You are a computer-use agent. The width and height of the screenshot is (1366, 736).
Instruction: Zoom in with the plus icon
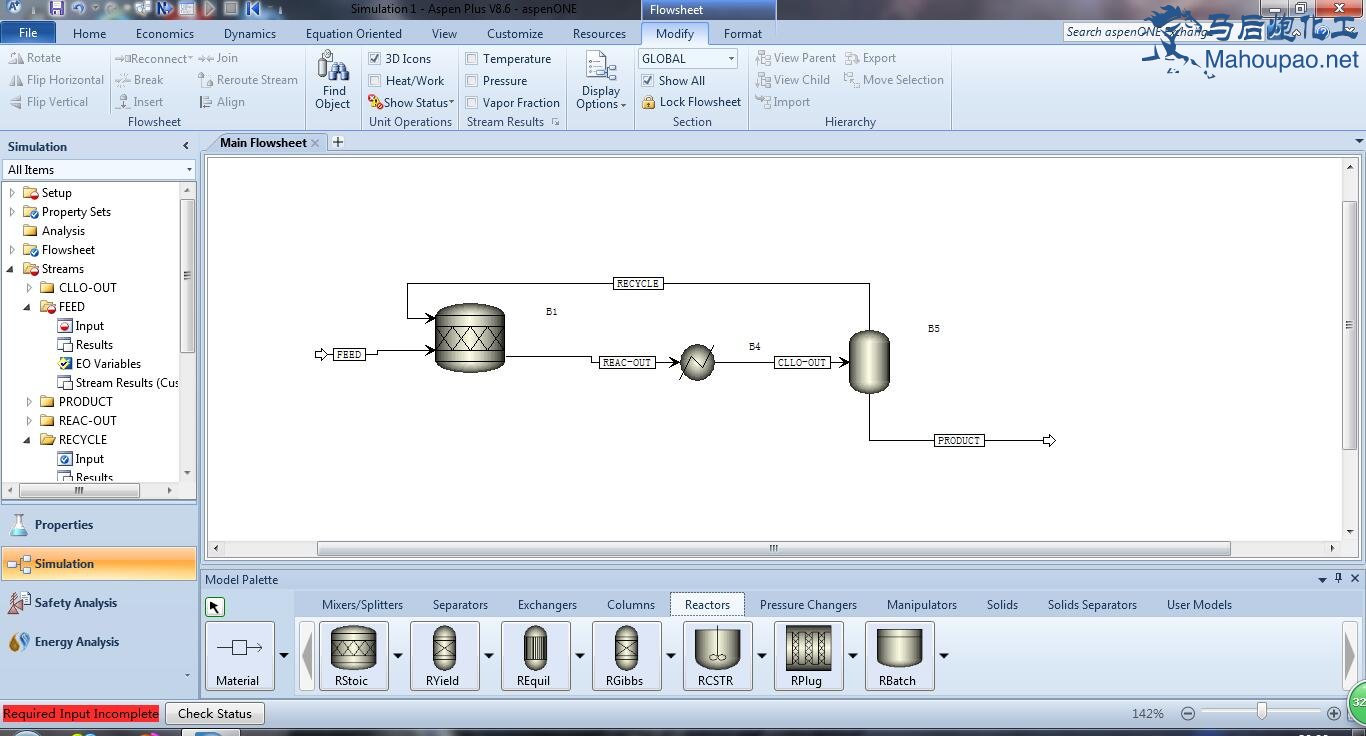coord(1334,713)
